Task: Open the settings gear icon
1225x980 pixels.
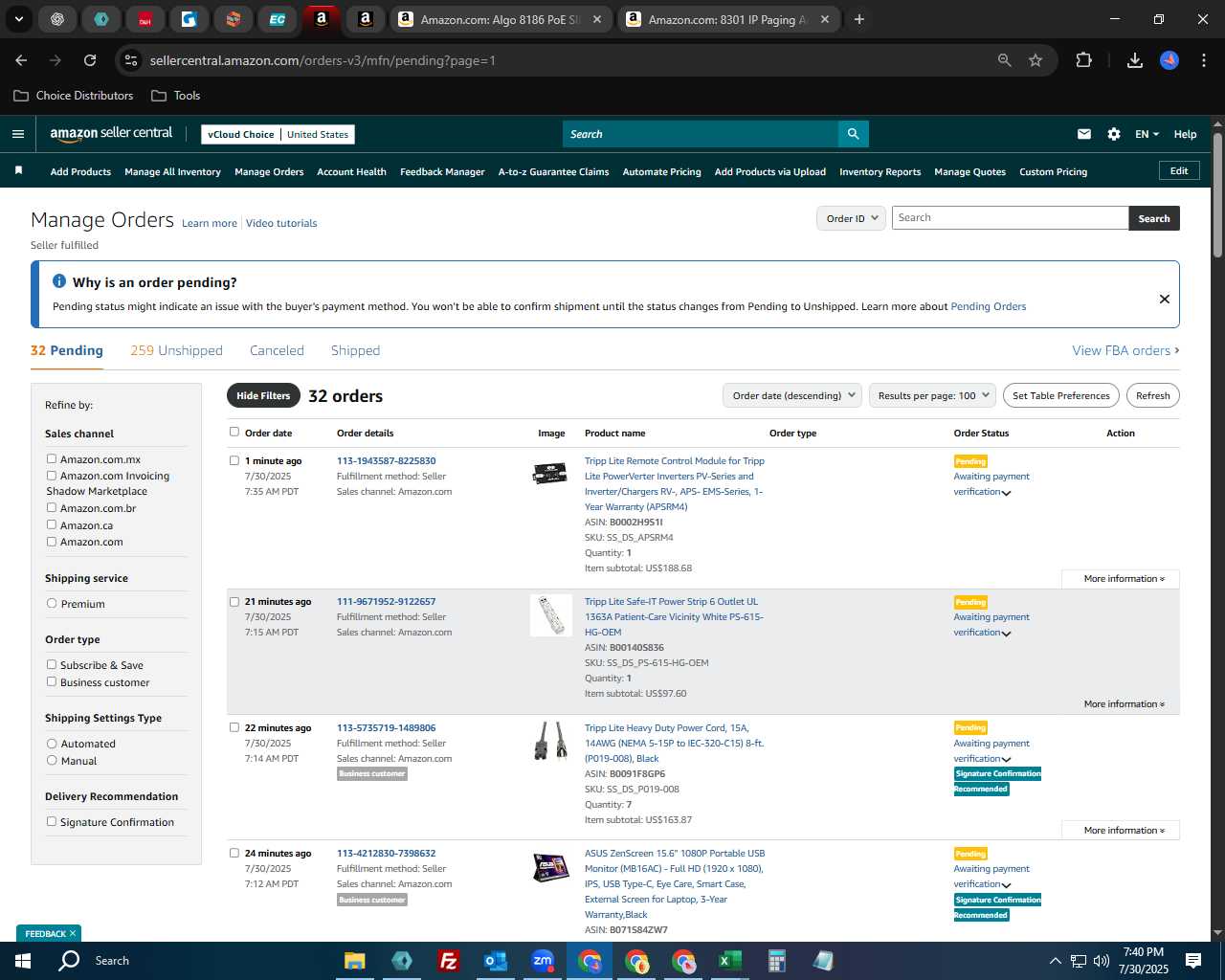Action: (1114, 134)
